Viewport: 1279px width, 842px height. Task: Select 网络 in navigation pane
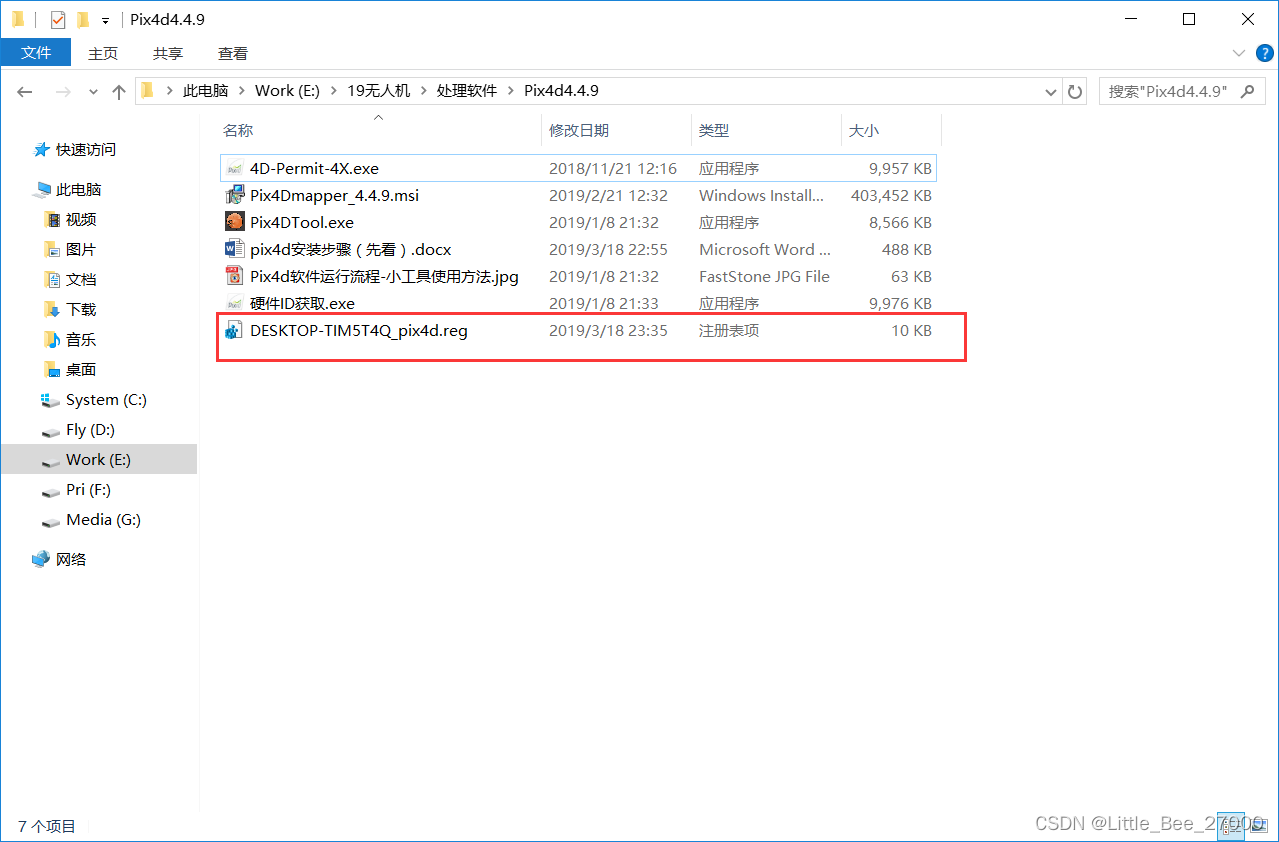click(71, 559)
